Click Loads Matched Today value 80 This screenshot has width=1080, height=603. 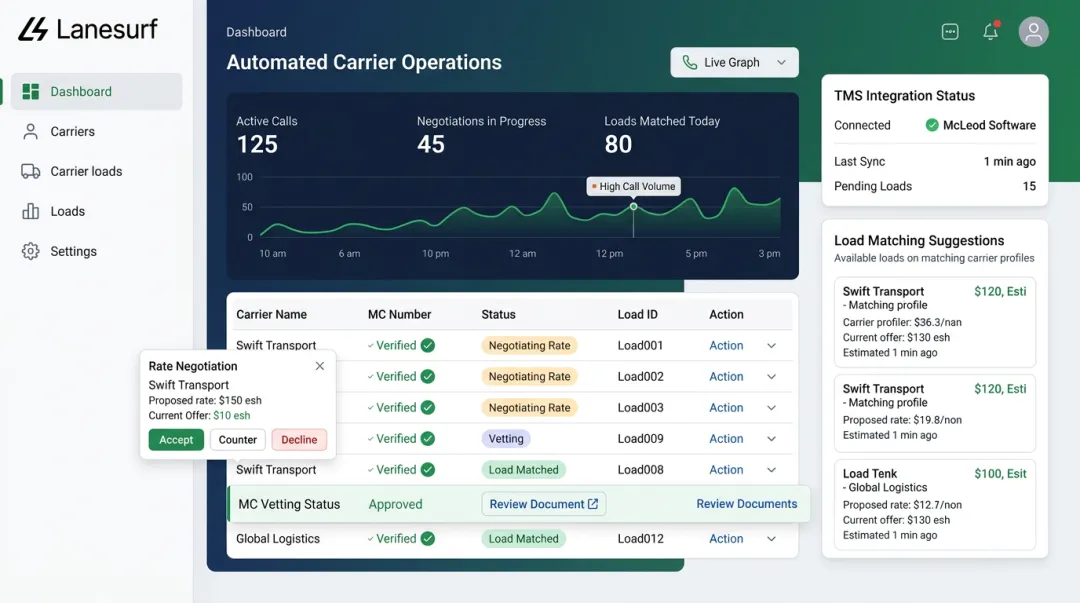618,144
